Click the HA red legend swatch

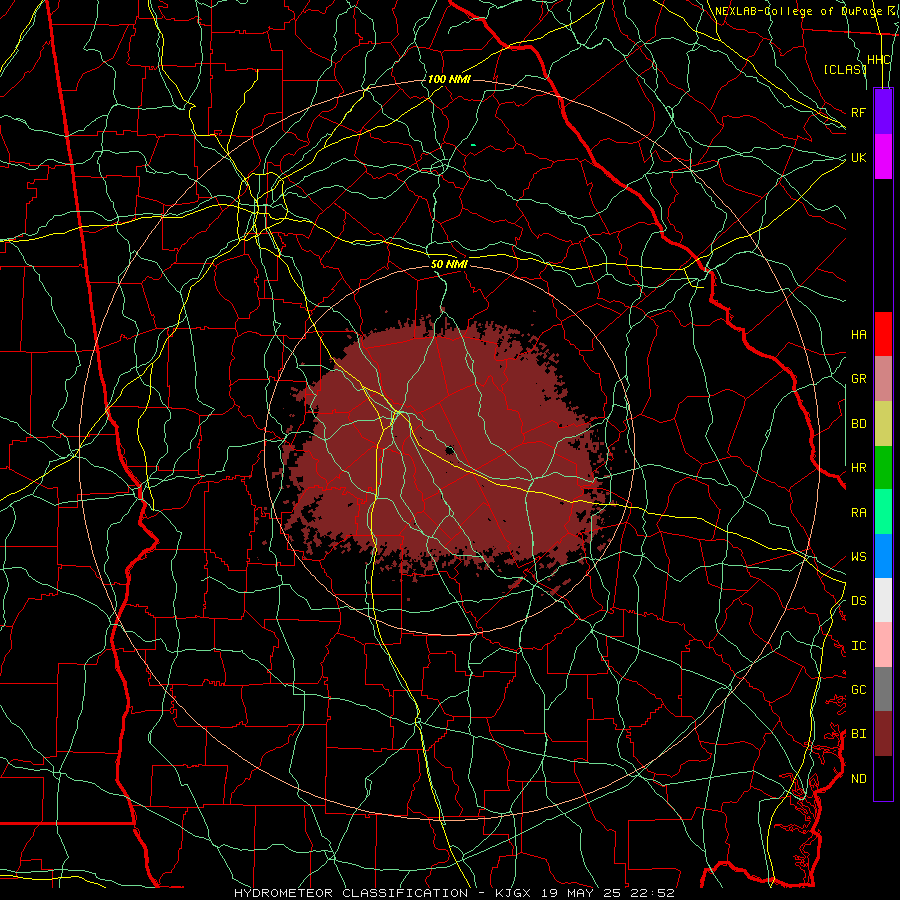[x=883, y=334]
